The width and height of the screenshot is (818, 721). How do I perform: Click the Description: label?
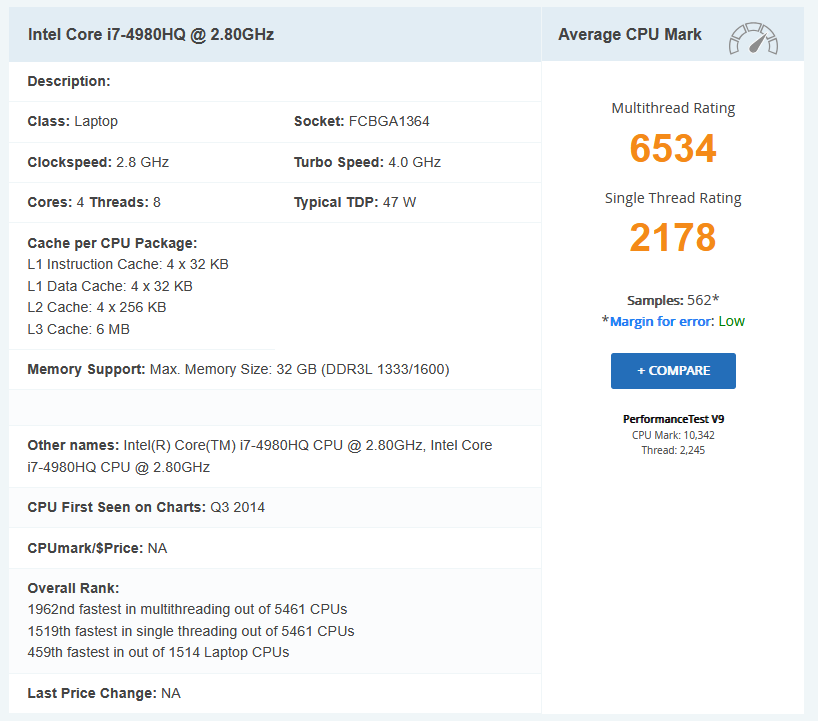coord(69,81)
